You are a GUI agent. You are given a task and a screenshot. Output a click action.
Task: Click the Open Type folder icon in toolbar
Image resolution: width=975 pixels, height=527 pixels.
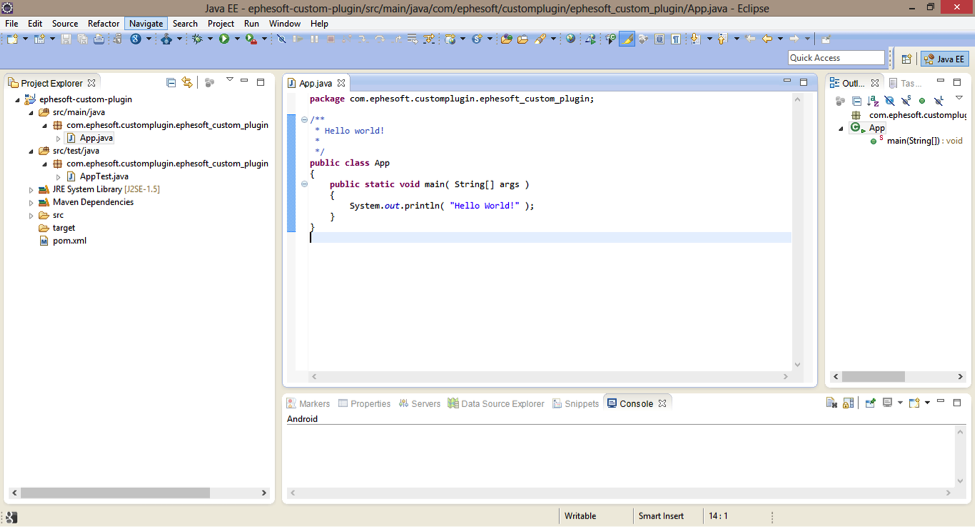click(506, 39)
